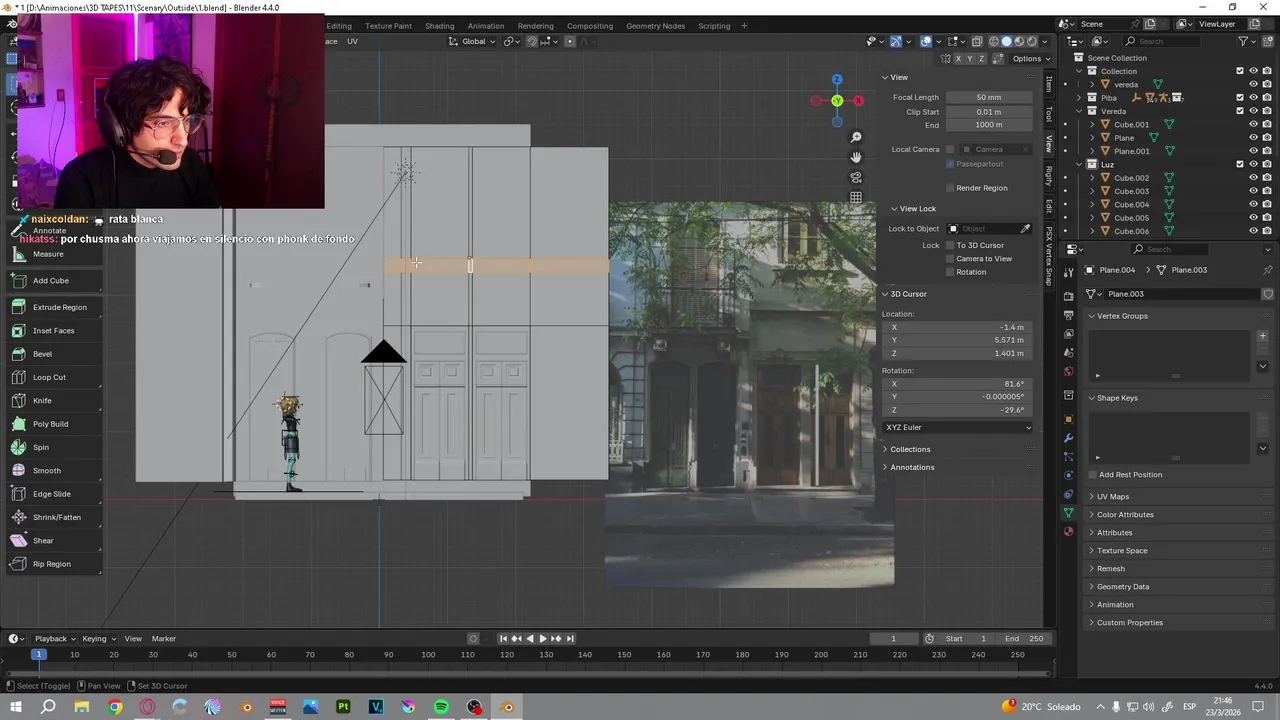Enable Lock To 3D Cursor checkbox
The image size is (1280, 720).
950,245
